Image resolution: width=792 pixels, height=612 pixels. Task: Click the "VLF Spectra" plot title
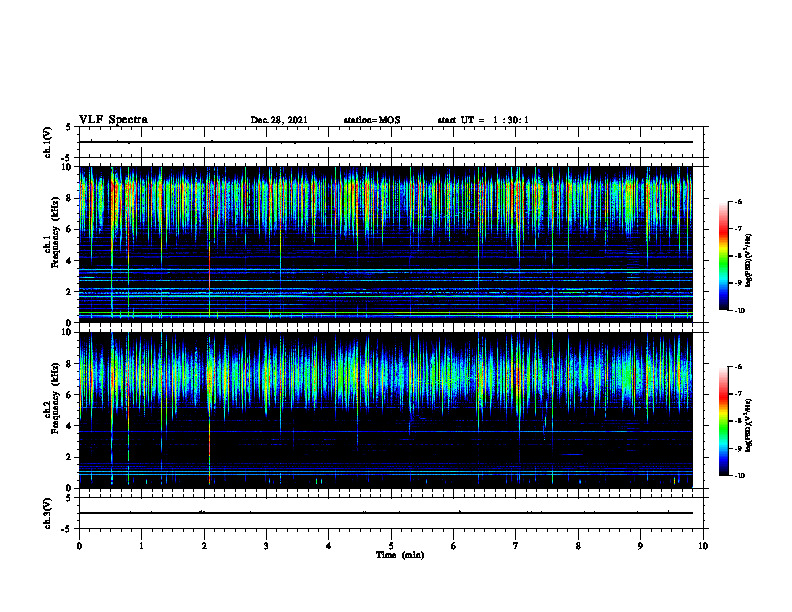113,120
